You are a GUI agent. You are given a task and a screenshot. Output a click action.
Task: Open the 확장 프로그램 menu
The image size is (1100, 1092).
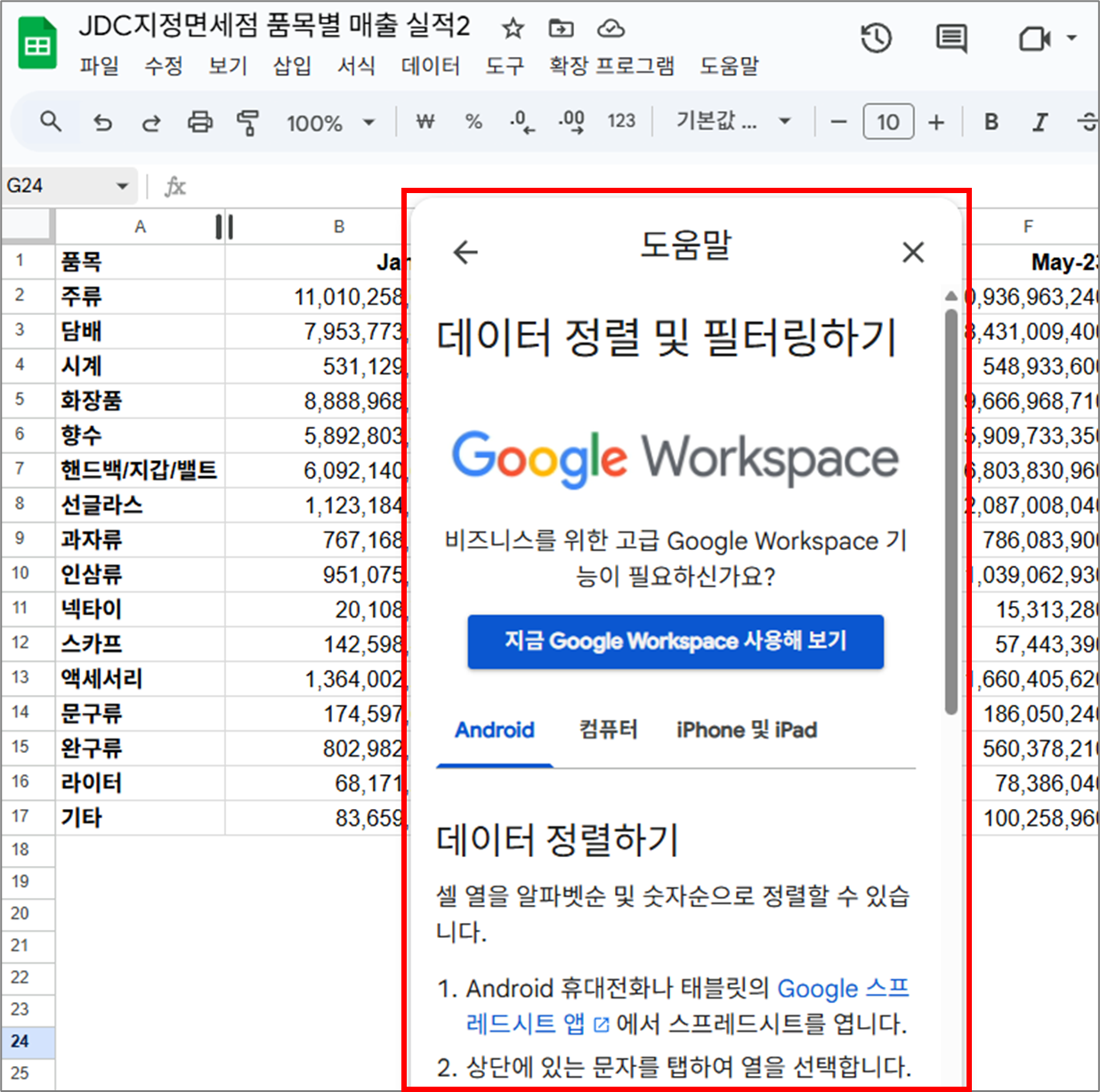click(612, 66)
